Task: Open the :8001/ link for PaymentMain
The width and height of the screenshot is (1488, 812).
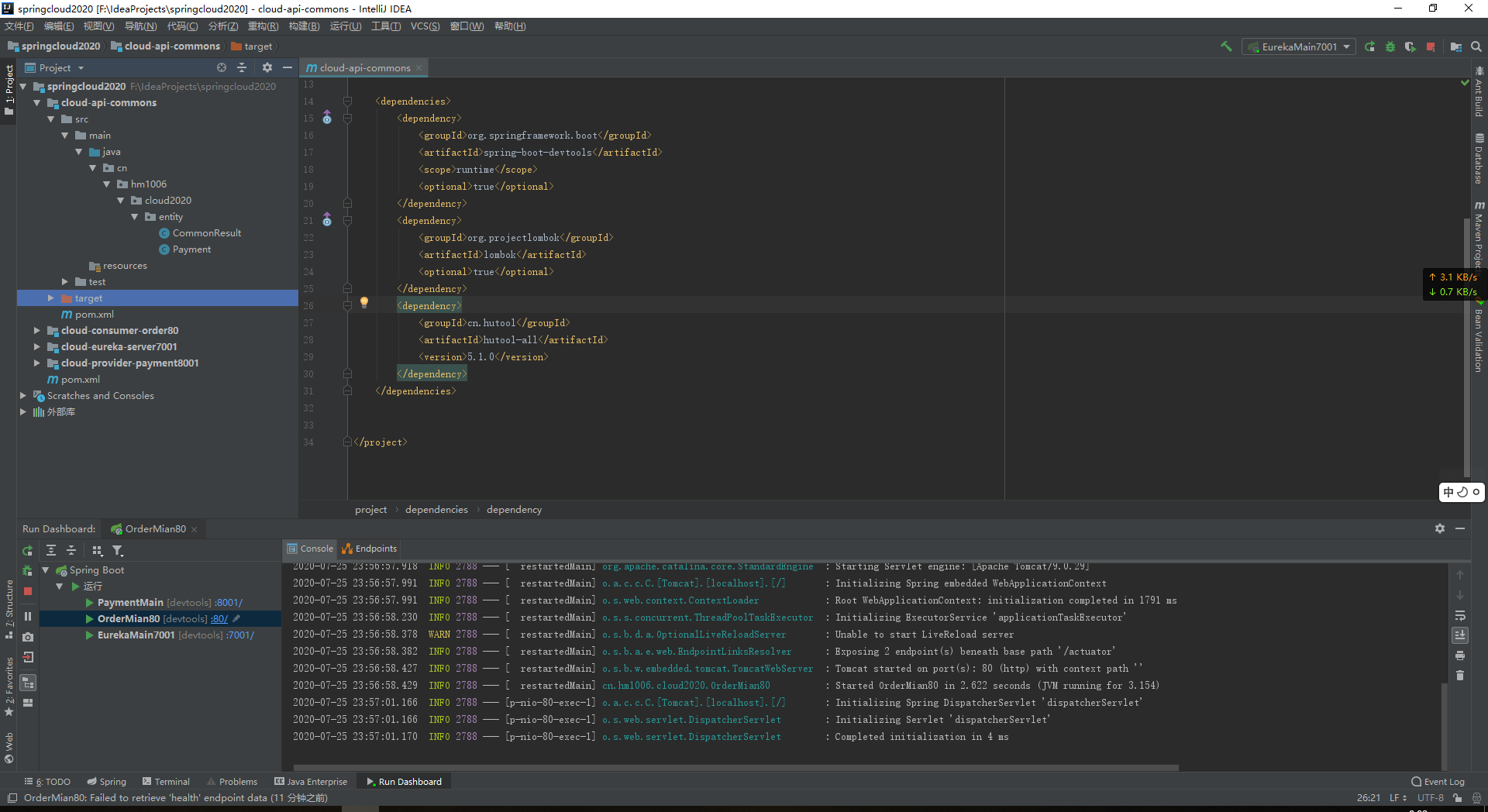Action: point(229,602)
